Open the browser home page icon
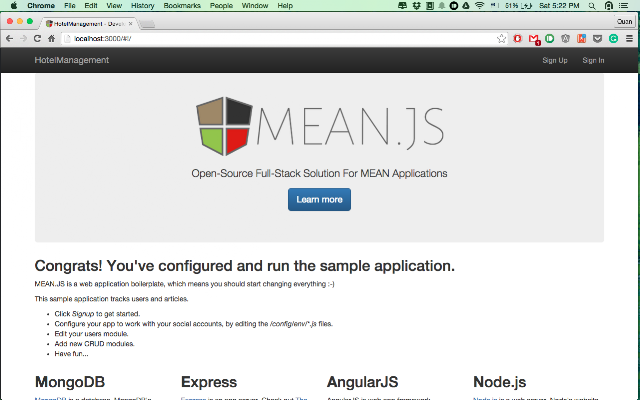This screenshot has width=640, height=400. pos(51,38)
